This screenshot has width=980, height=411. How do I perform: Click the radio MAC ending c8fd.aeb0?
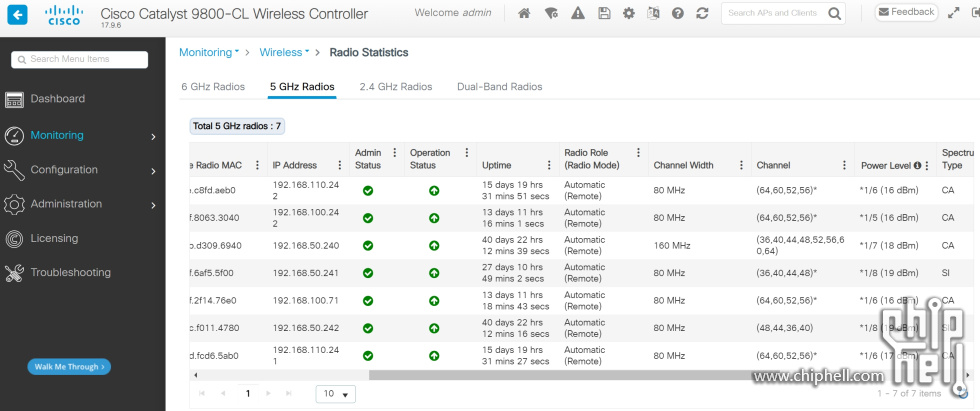point(213,191)
